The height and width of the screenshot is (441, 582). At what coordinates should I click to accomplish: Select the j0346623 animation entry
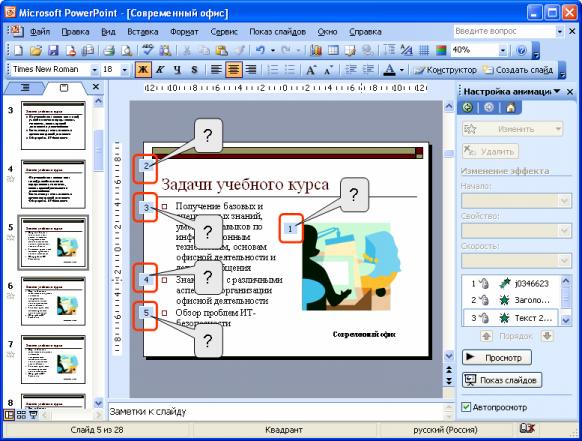point(510,284)
